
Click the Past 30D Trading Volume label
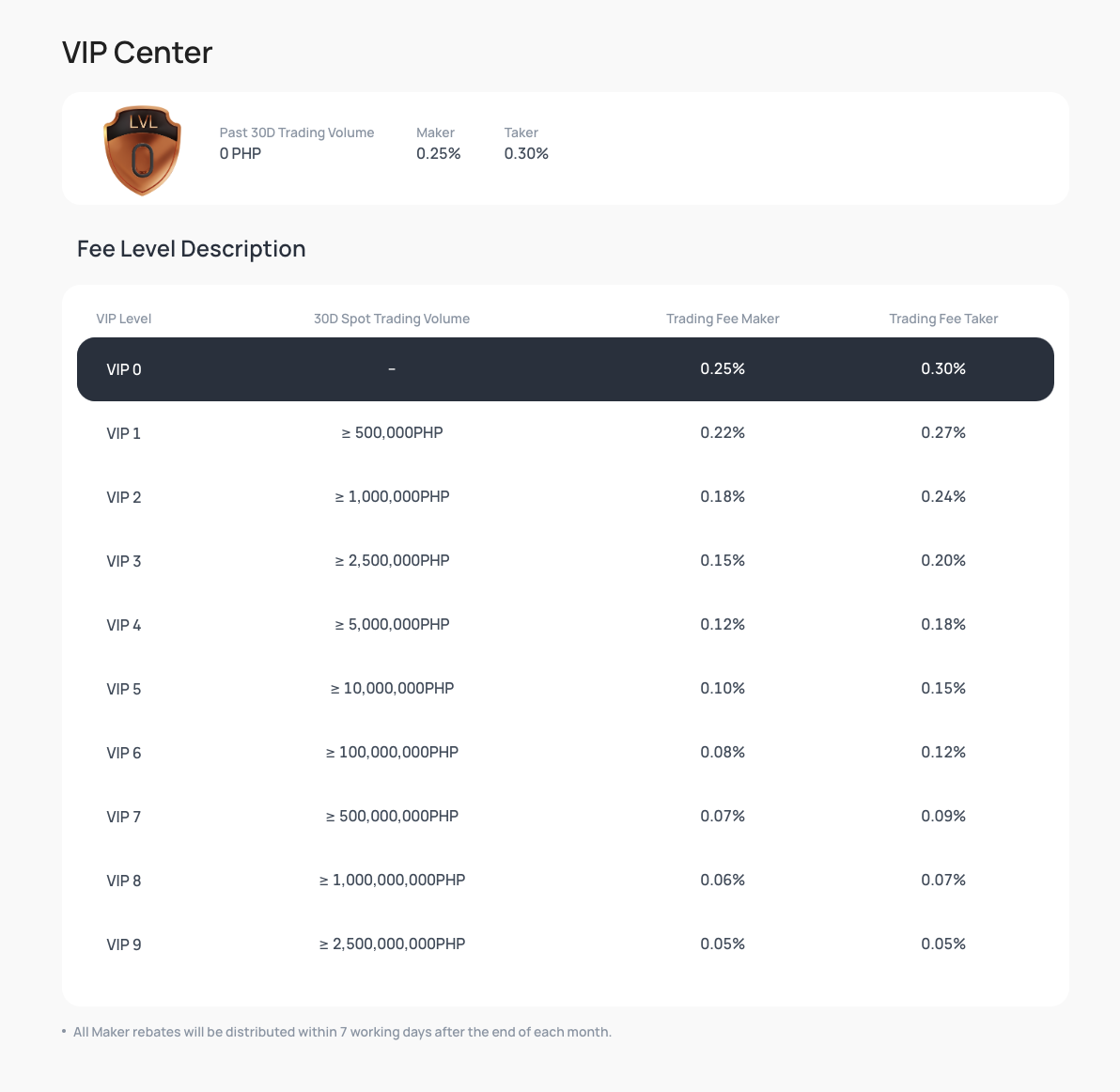pos(297,133)
